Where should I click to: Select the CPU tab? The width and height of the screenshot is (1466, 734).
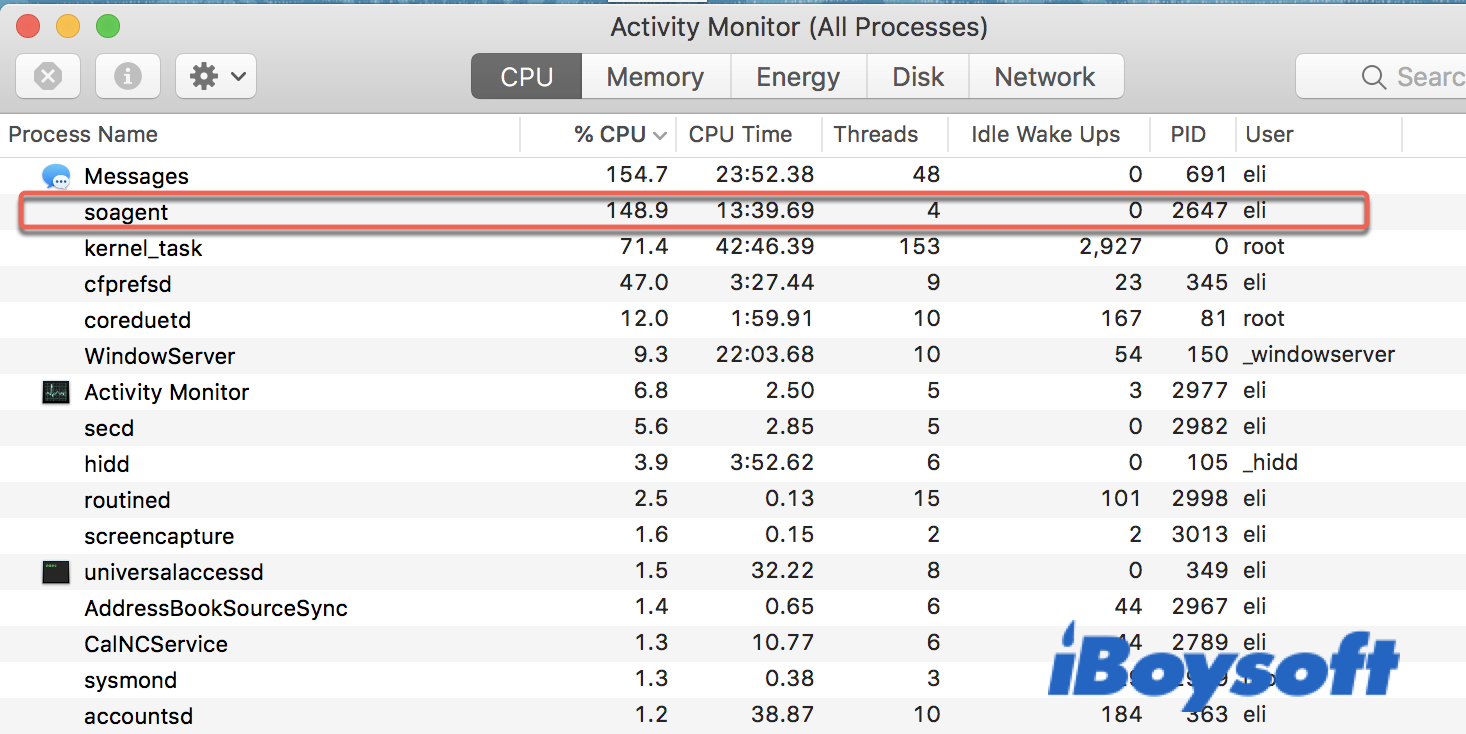526,77
